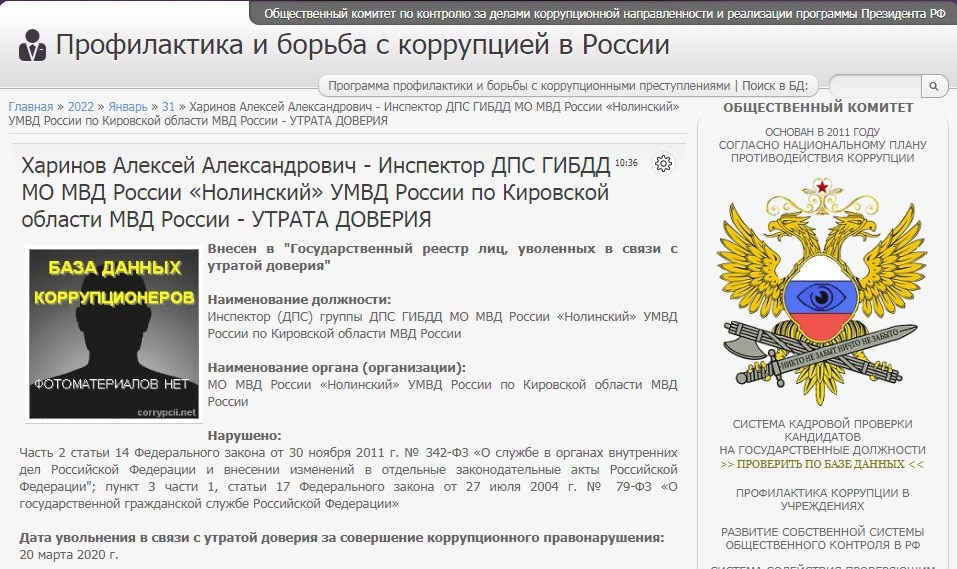The height and width of the screenshot is (569, 957).
Task: Click the 'Наименование должности:' label
Action: click(299, 300)
